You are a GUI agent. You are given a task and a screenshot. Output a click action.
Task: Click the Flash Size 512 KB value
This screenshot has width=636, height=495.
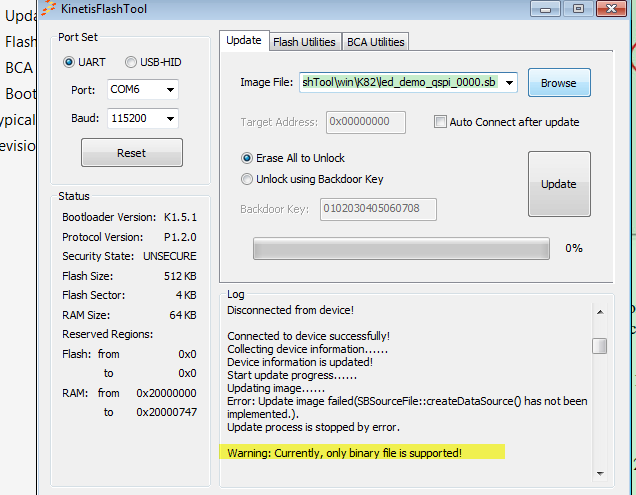(180, 276)
